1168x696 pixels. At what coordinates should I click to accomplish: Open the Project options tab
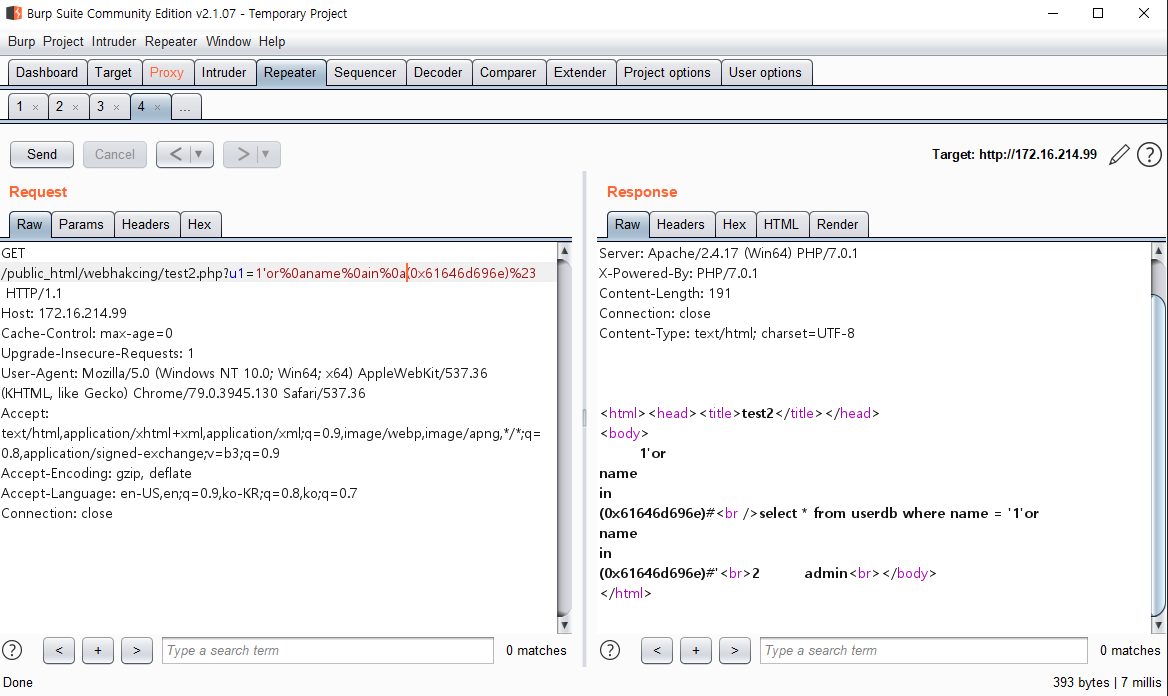pyautogui.click(x=667, y=72)
